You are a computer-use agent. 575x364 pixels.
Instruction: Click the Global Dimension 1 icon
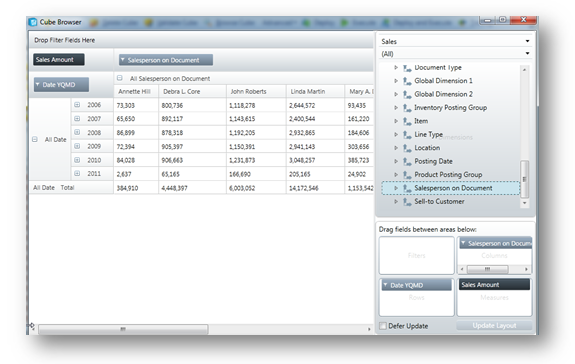(407, 81)
